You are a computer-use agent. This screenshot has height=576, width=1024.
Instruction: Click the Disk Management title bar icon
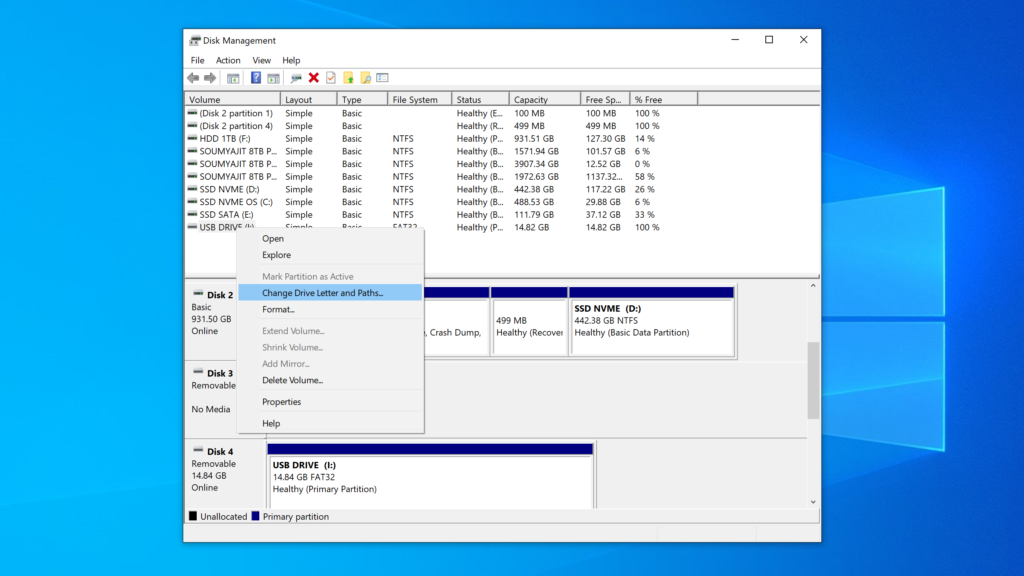(x=195, y=40)
